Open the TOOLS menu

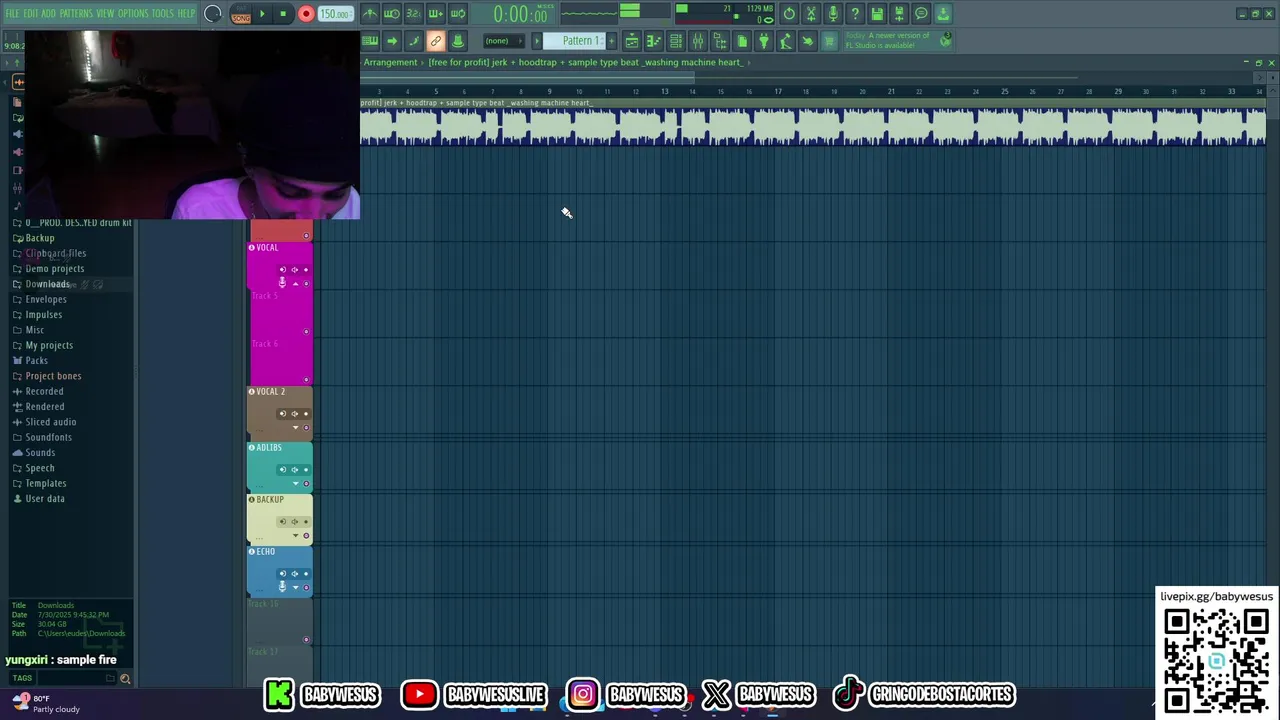point(163,13)
